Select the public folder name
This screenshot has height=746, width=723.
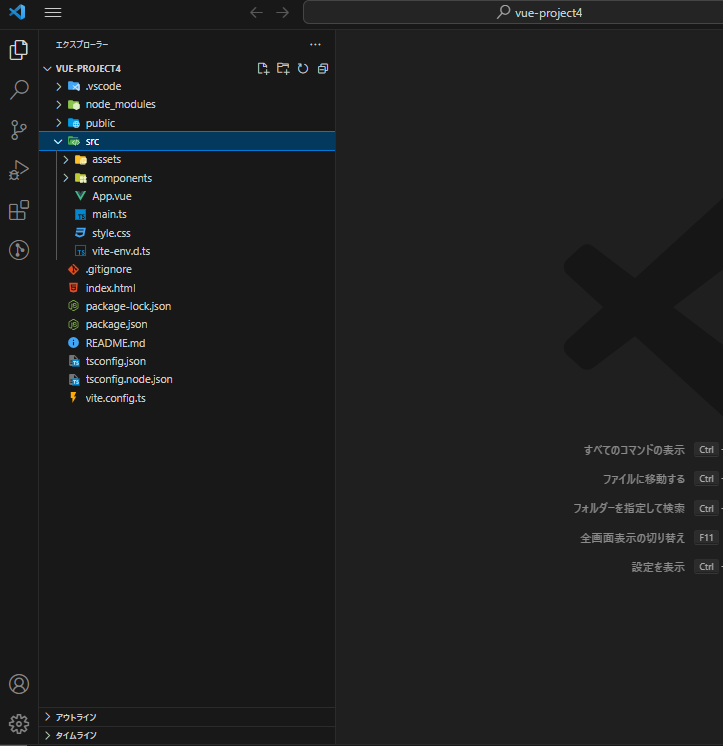tap(100, 123)
